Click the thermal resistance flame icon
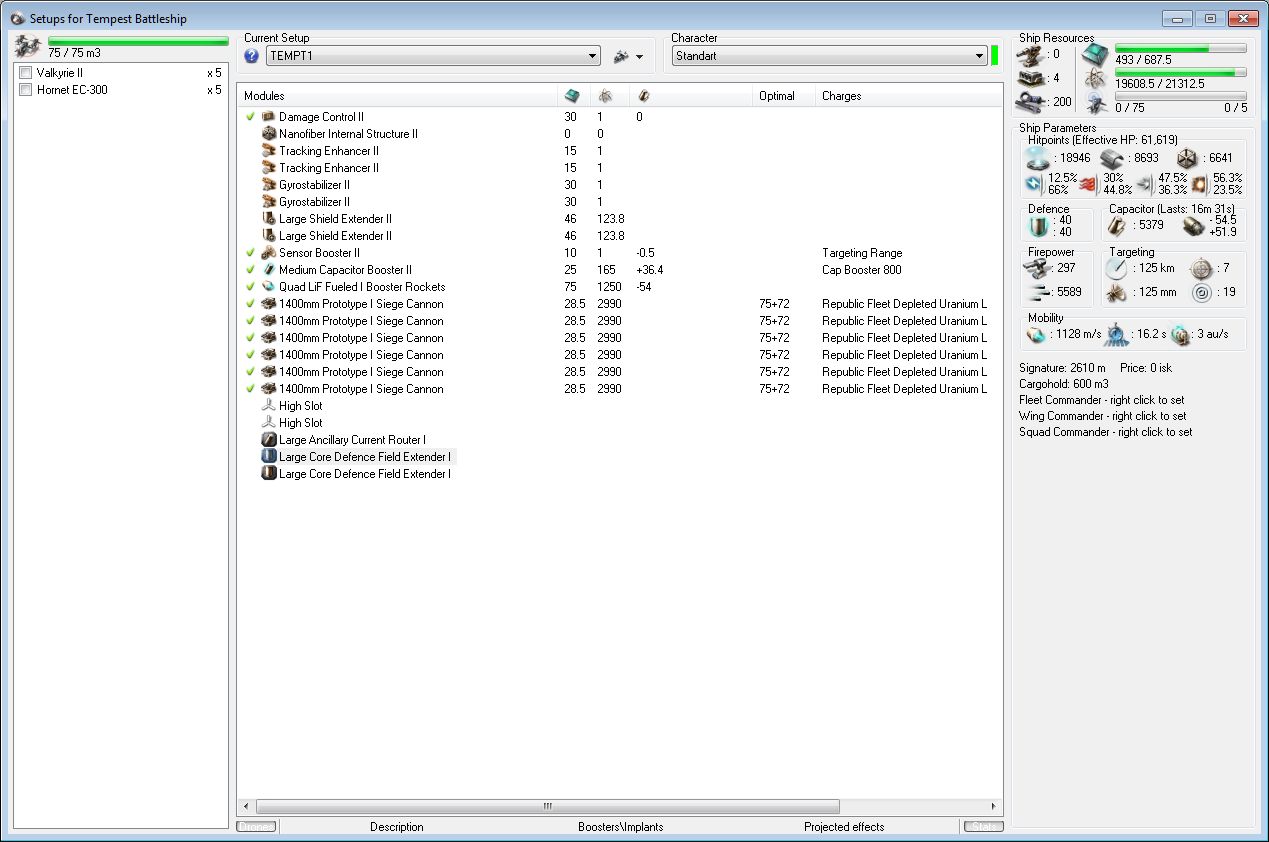1269x842 pixels. click(1089, 184)
